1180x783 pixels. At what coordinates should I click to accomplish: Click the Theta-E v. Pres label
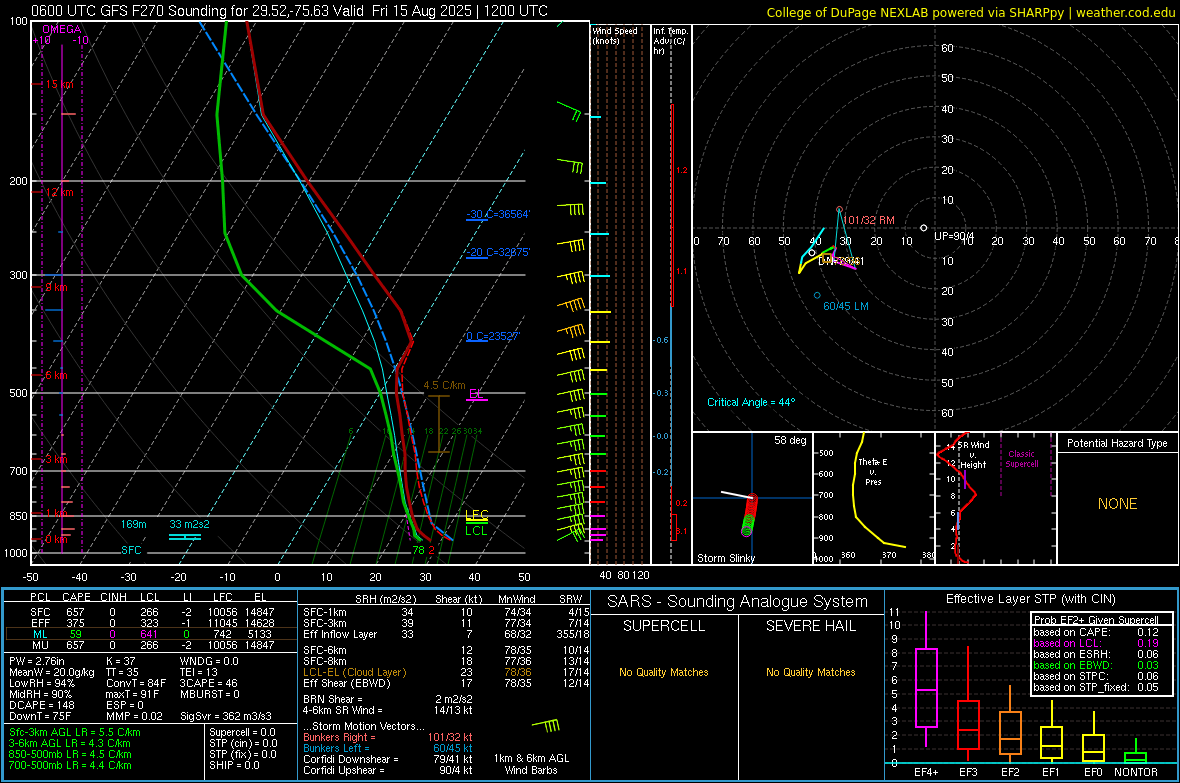pyautogui.click(x=873, y=471)
